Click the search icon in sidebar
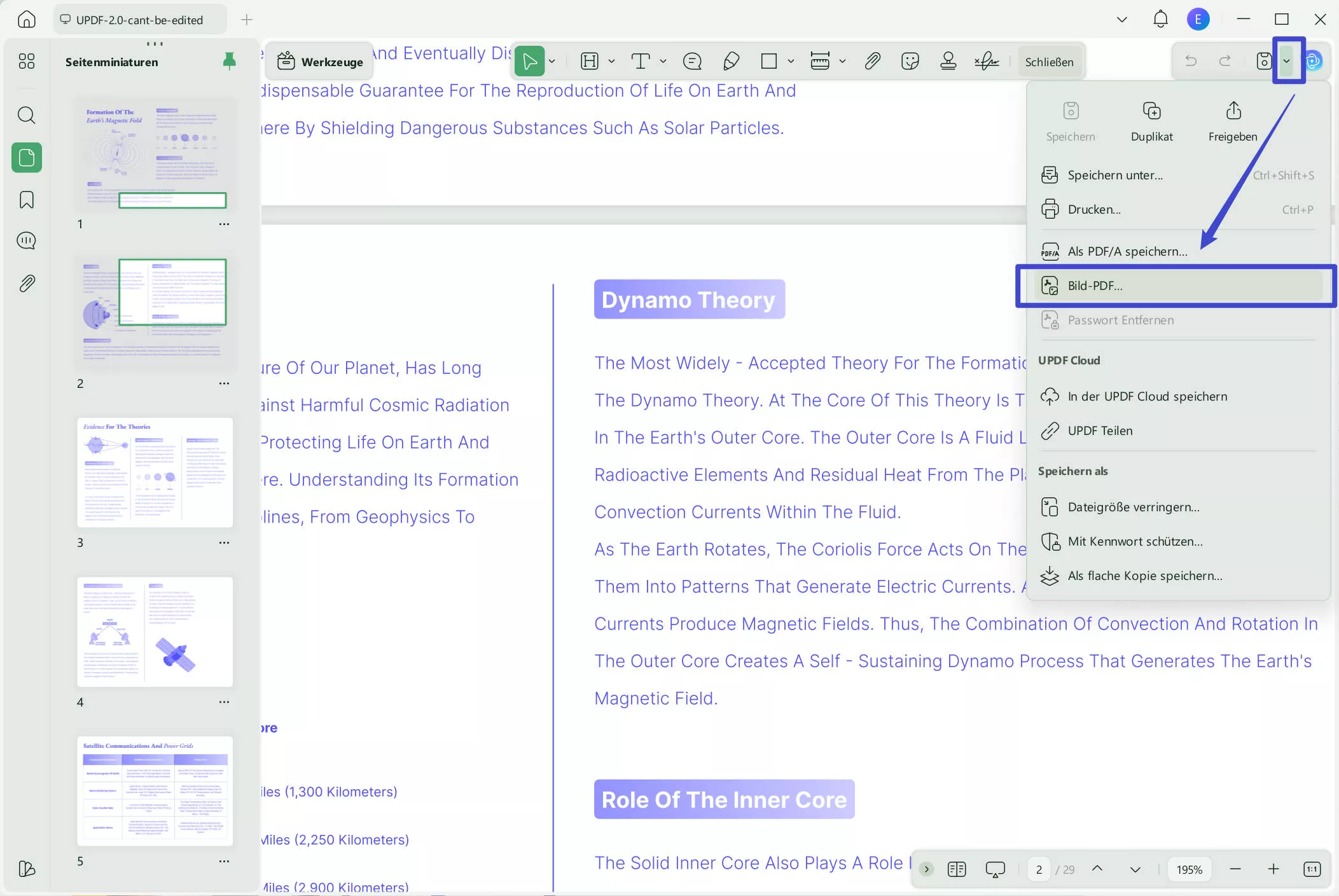Screen dimensions: 1339x896 pos(27,115)
